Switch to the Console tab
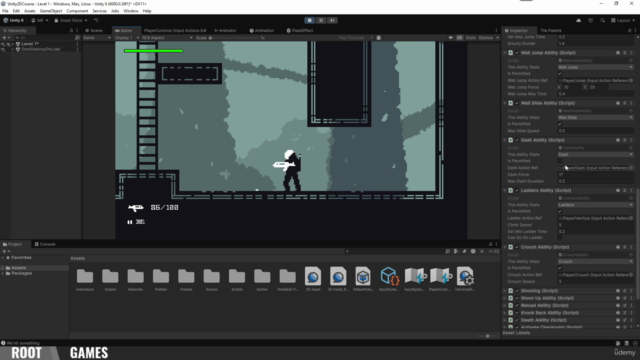 (45, 244)
